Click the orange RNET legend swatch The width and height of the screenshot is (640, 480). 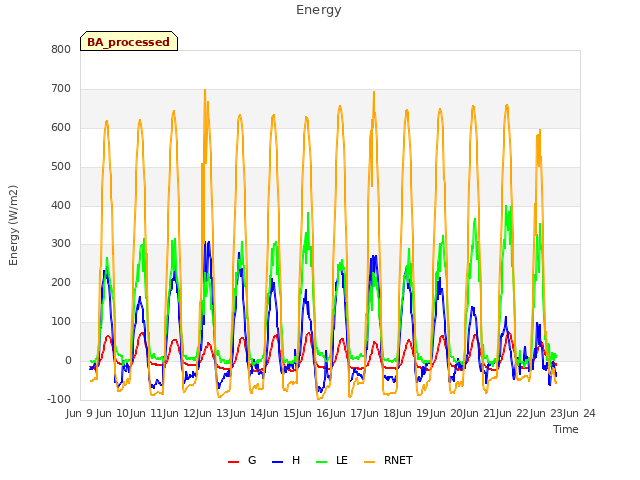coord(369,462)
